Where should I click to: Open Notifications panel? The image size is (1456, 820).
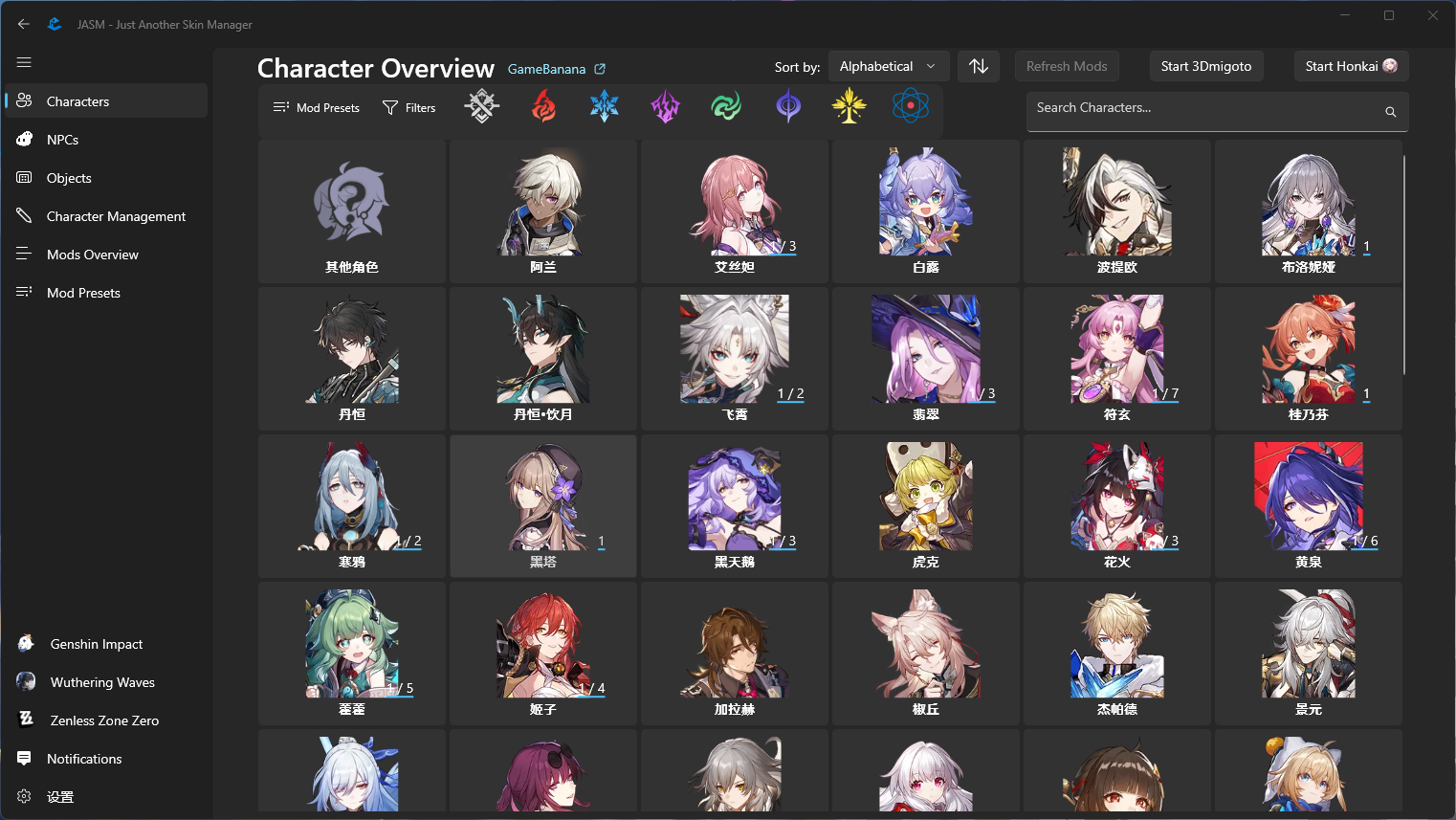pyautogui.click(x=106, y=758)
